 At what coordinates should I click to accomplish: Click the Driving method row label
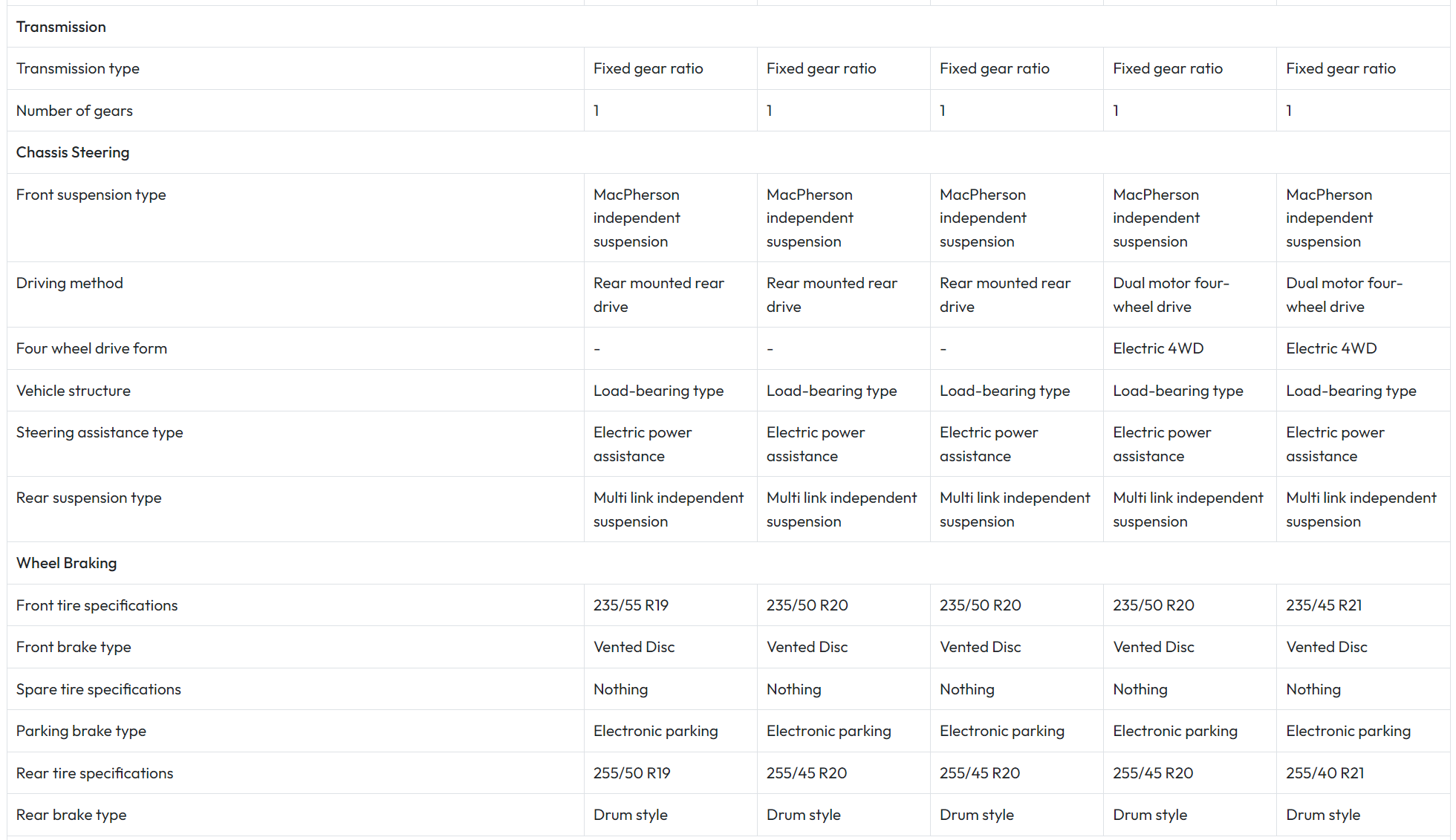(x=69, y=283)
